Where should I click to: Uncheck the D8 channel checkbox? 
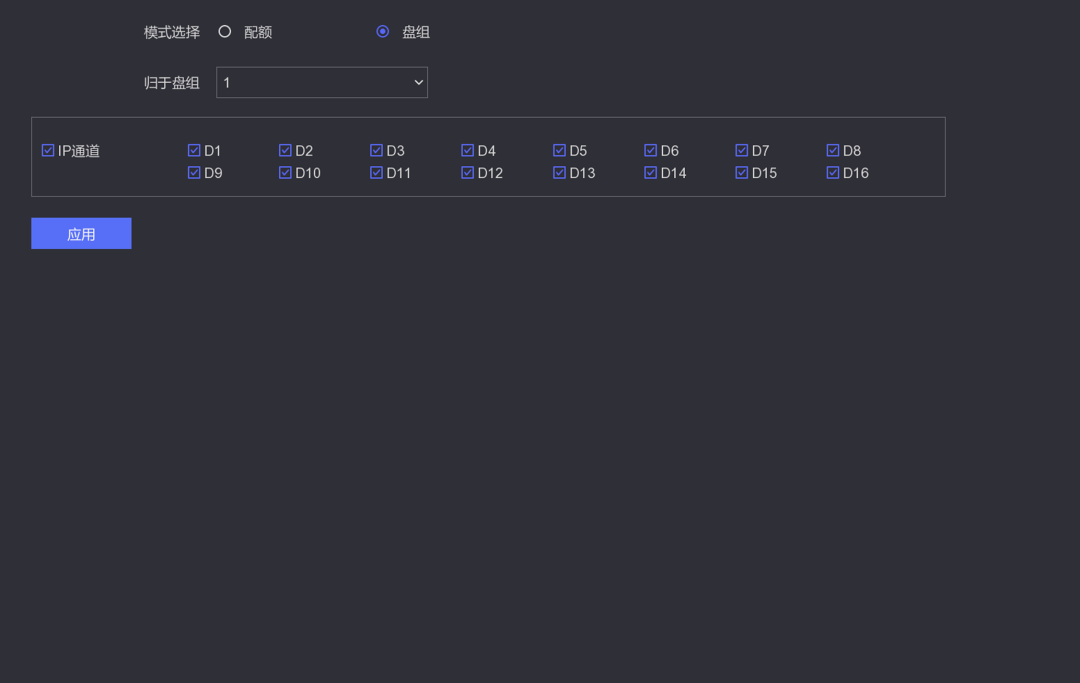832,151
